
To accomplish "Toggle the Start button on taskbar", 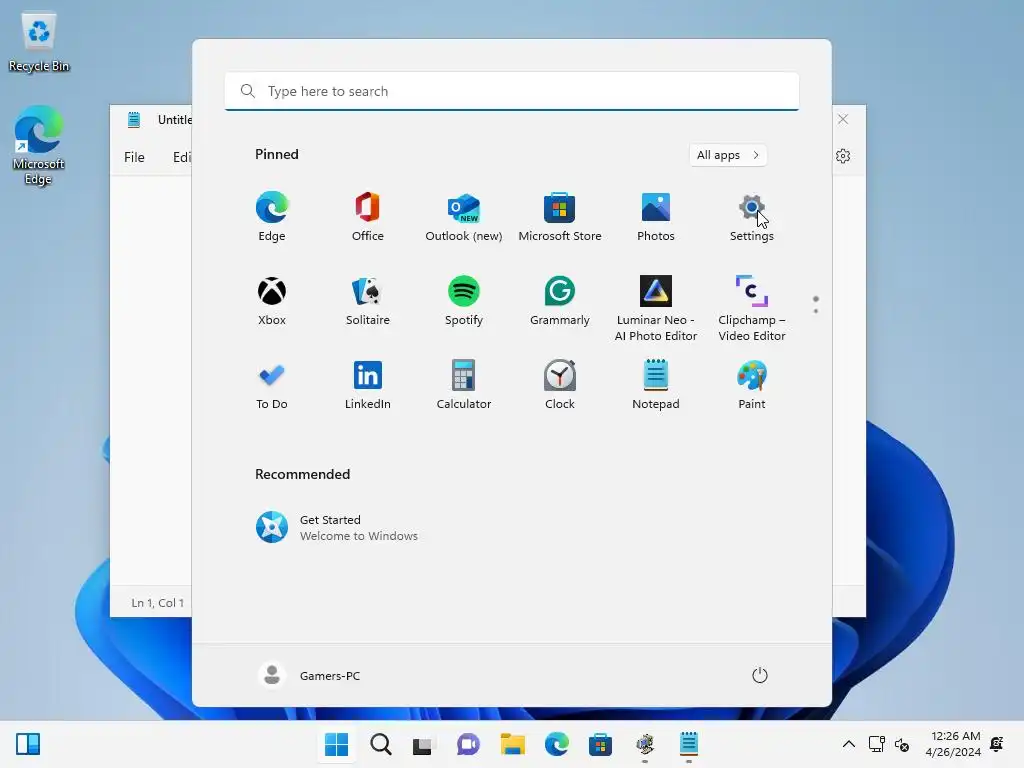I will (x=337, y=744).
